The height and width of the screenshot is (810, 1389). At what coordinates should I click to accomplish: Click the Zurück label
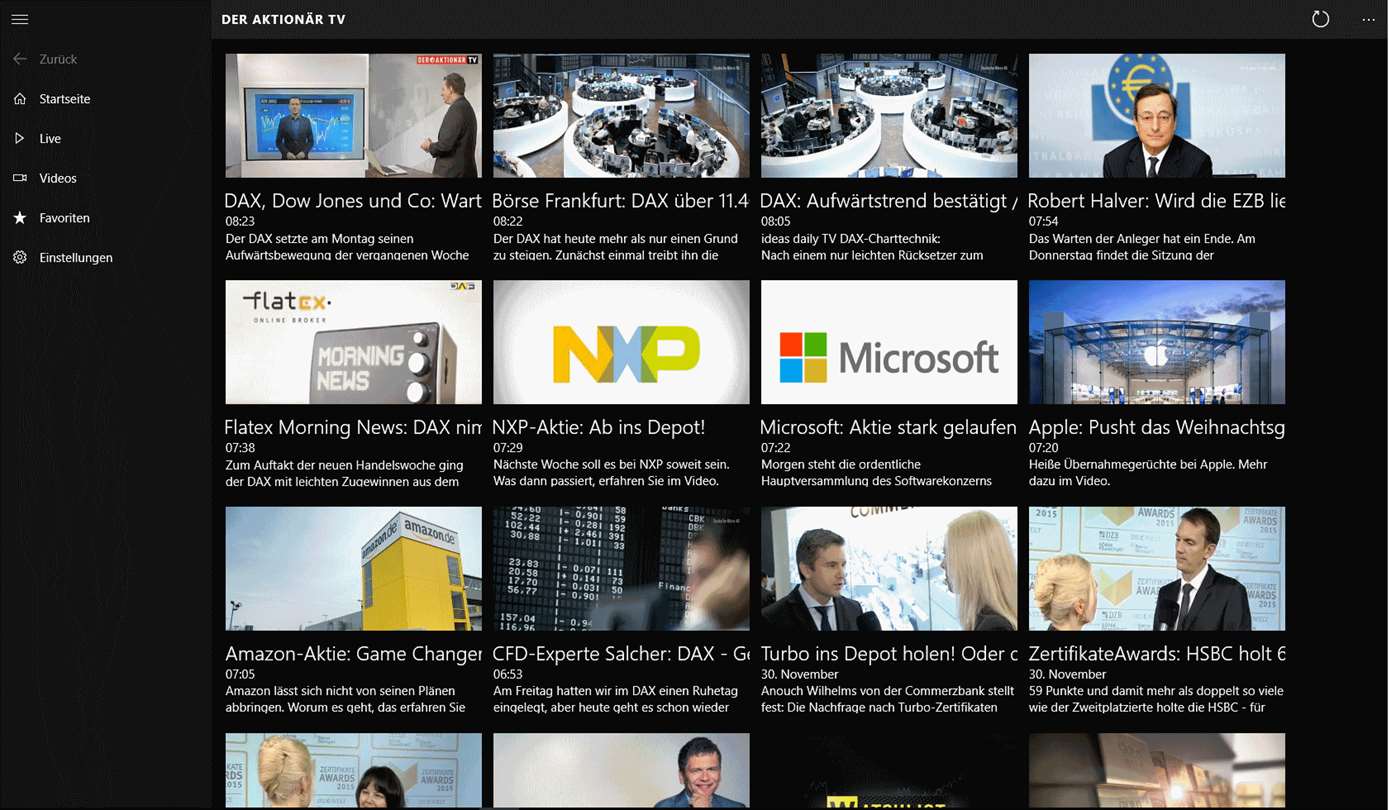coord(58,59)
